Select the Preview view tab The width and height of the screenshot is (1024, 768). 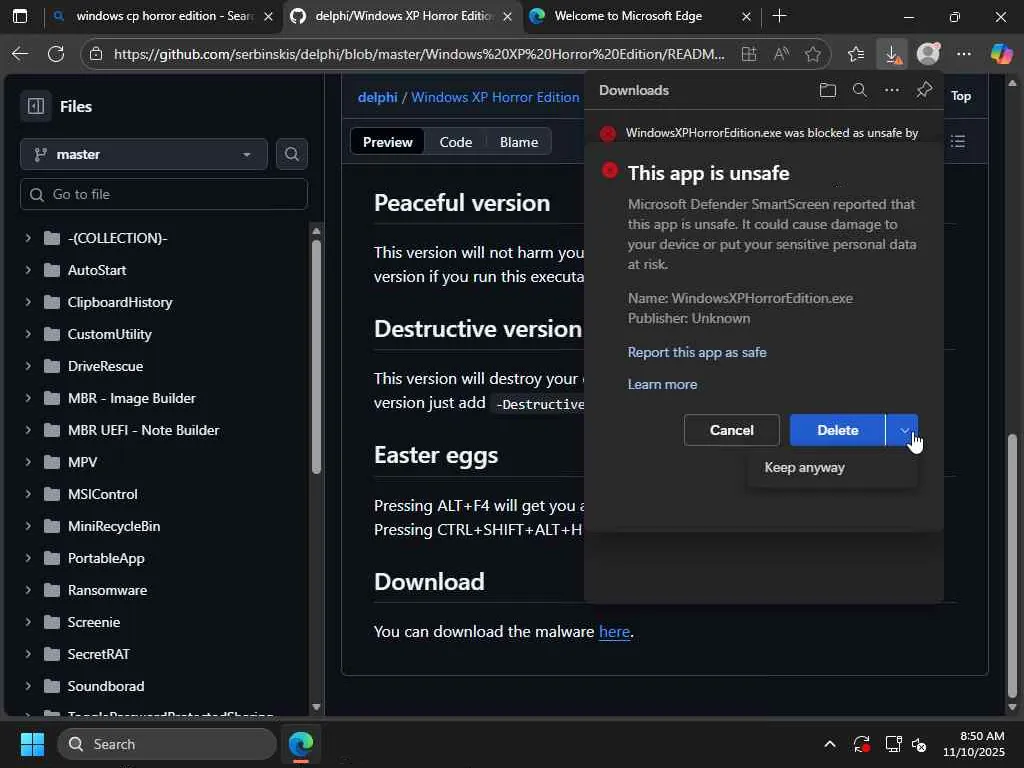click(387, 142)
